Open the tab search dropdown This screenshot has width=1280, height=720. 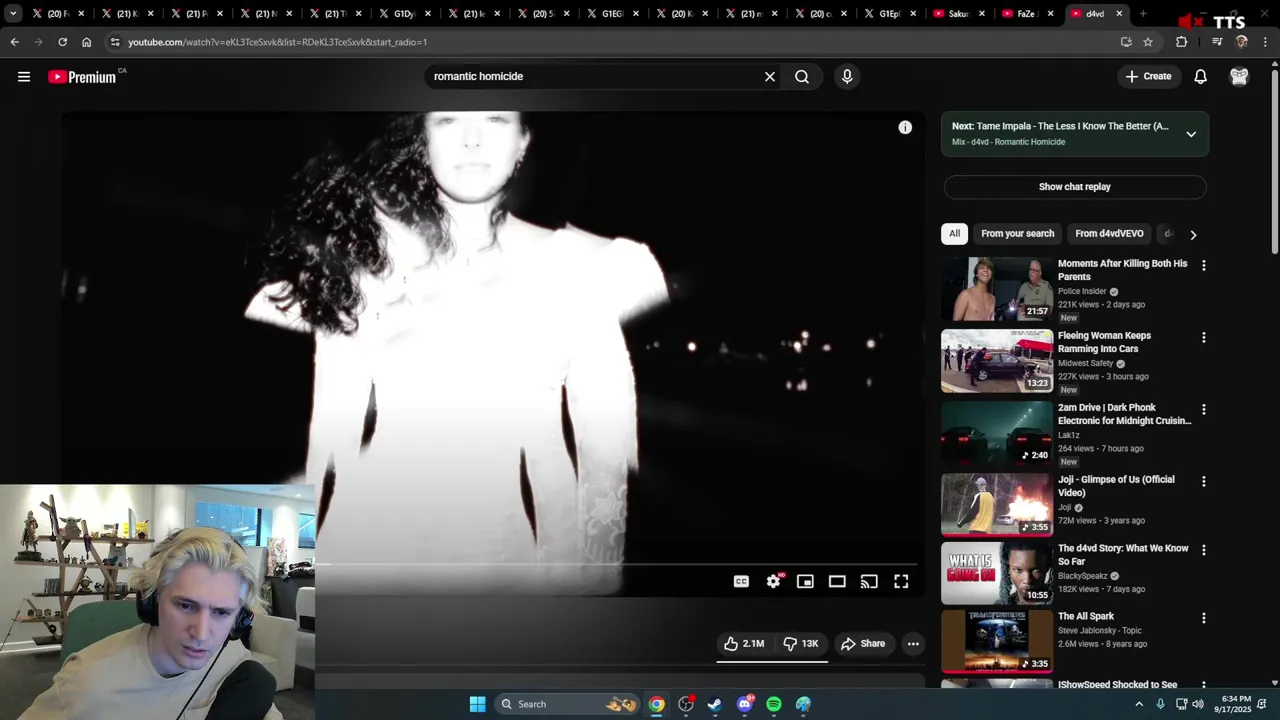(13, 14)
